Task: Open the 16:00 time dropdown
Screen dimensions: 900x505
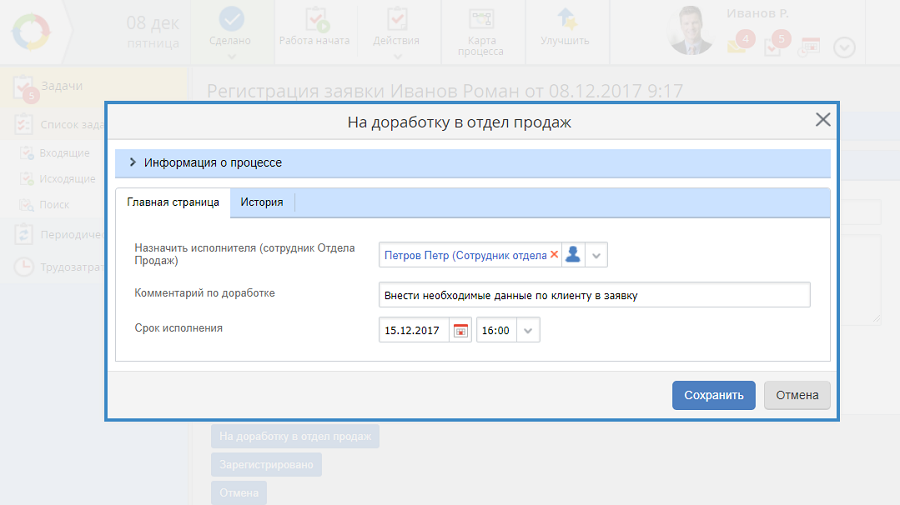Action: tap(528, 331)
